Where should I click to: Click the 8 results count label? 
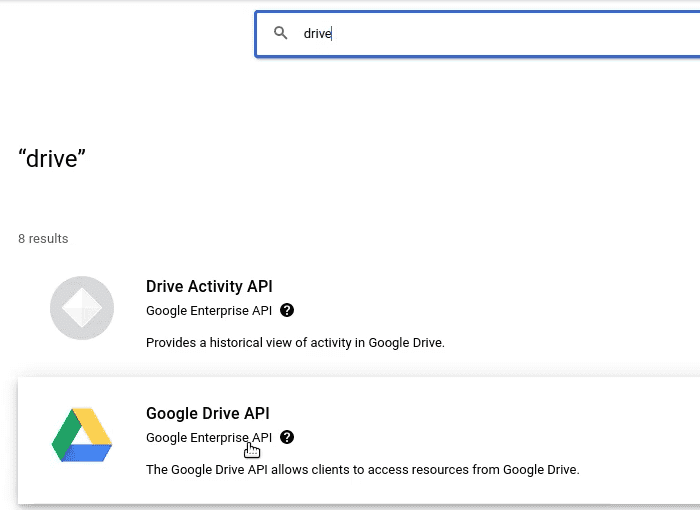pyautogui.click(x=43, y=238)
